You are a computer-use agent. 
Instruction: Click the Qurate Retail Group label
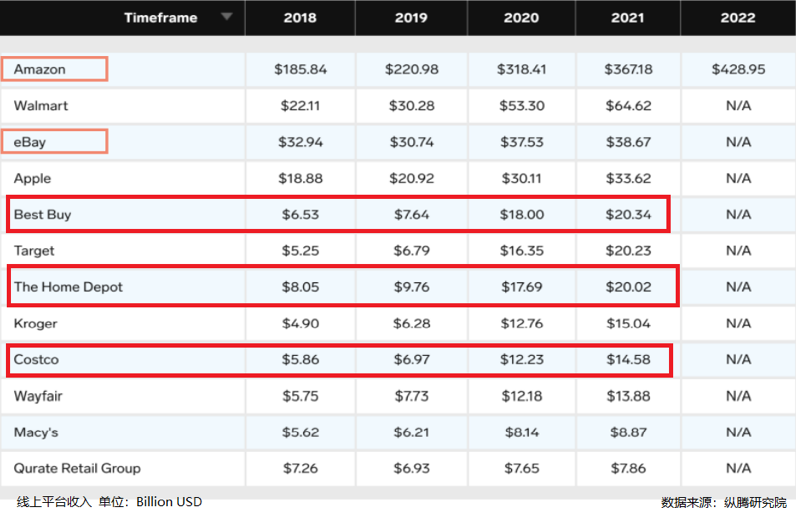pyautogui.click(x=77, y=468)
